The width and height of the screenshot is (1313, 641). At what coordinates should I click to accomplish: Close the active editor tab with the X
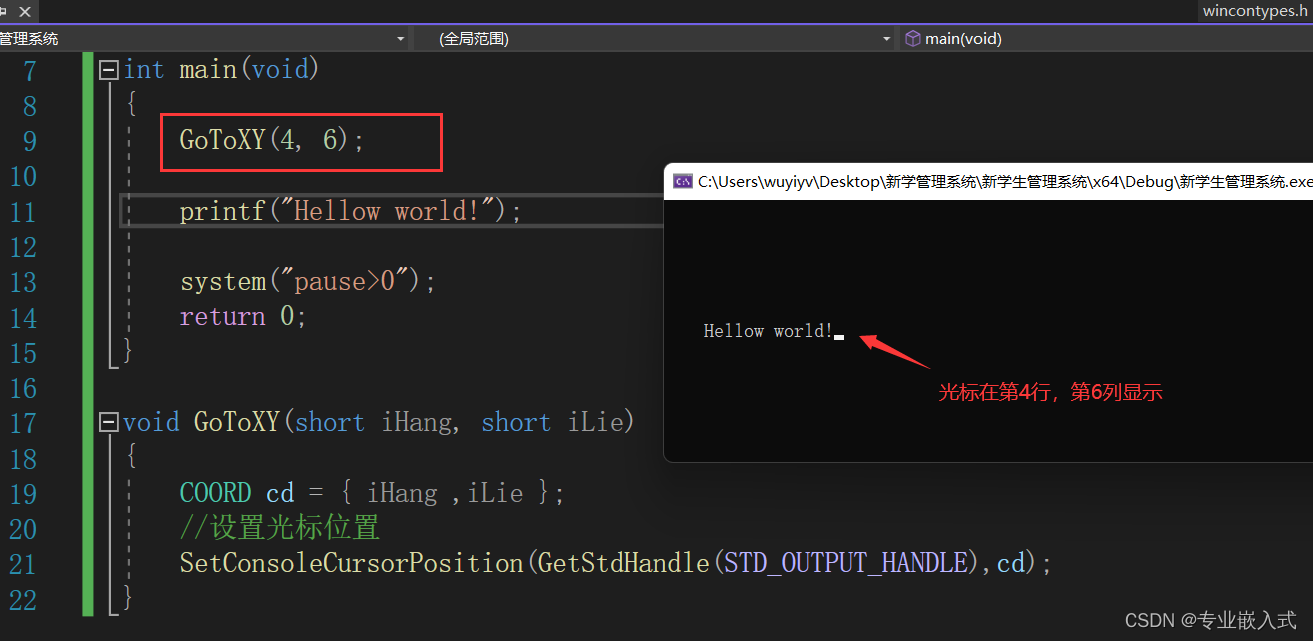(24, 12)
